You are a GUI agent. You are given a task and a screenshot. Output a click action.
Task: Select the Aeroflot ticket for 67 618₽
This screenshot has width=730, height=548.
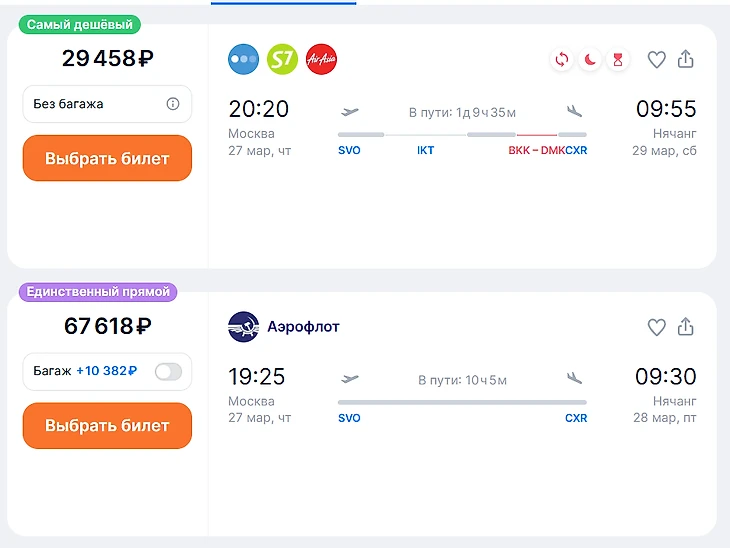click(107, 426)
